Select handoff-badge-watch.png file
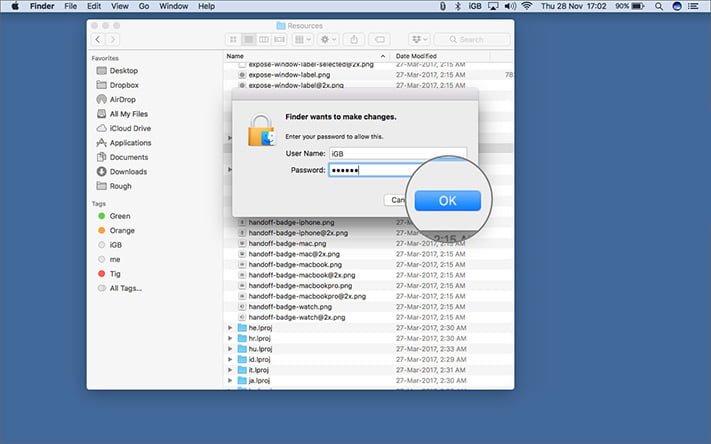 tap(290, 307)
